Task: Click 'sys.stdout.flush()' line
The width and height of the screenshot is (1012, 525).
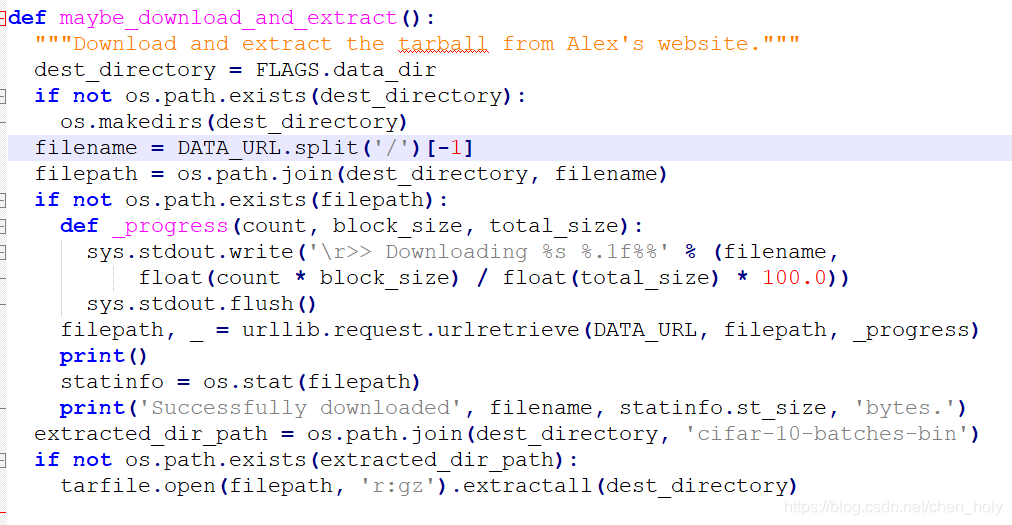Action: [x=201, y=304]
